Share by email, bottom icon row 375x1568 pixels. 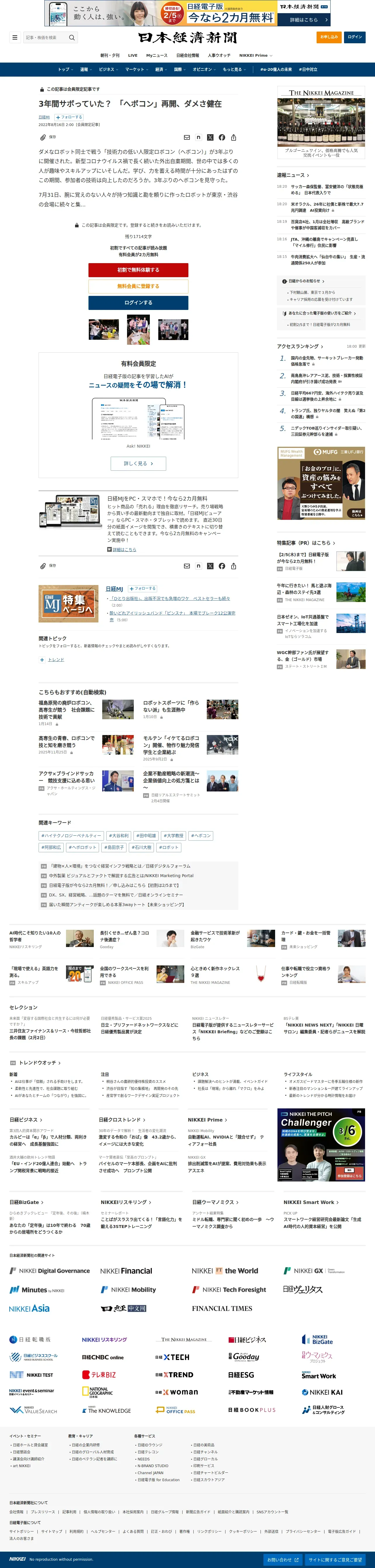click(187, 566)
